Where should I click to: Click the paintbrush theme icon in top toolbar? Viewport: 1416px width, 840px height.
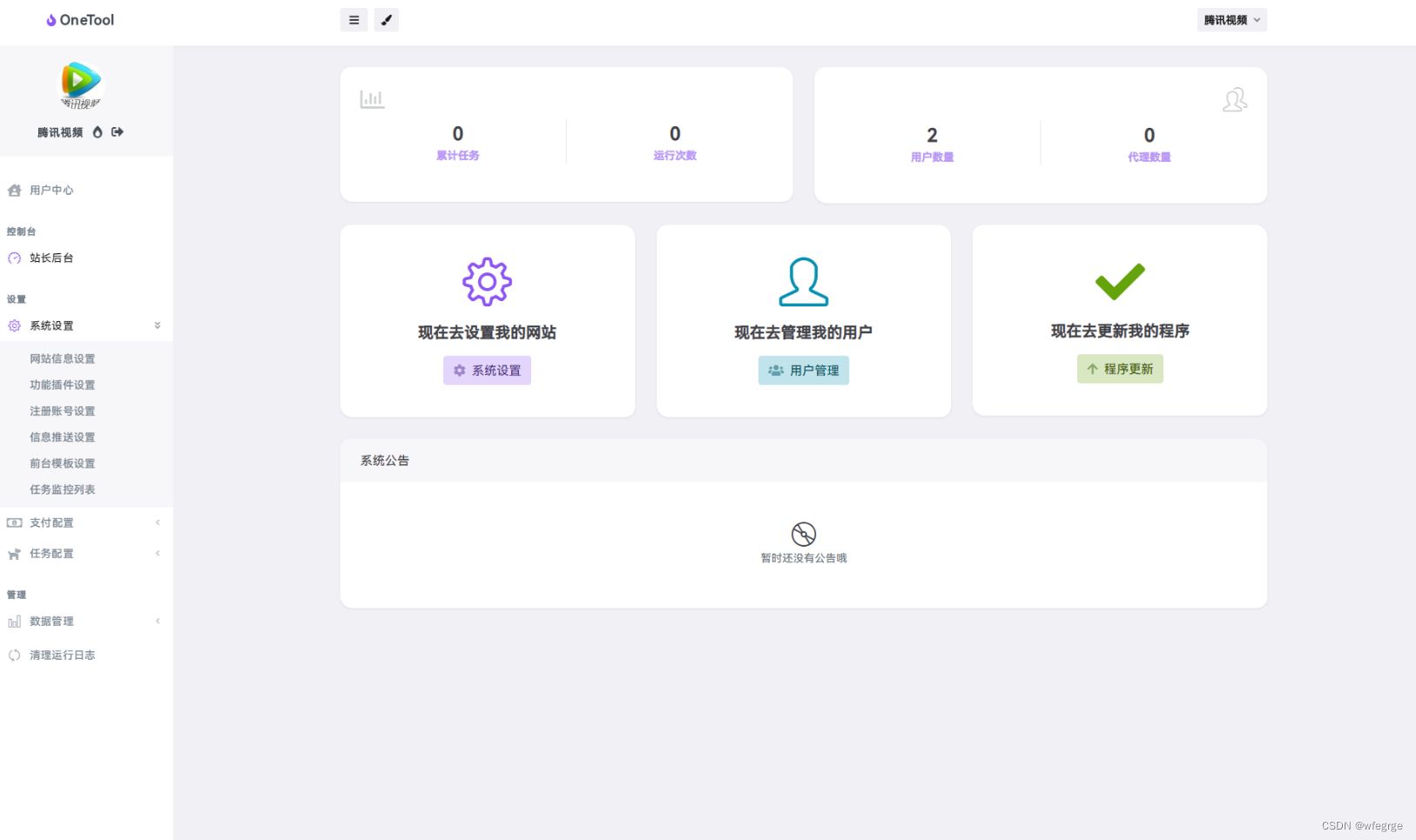click(387, 19)
